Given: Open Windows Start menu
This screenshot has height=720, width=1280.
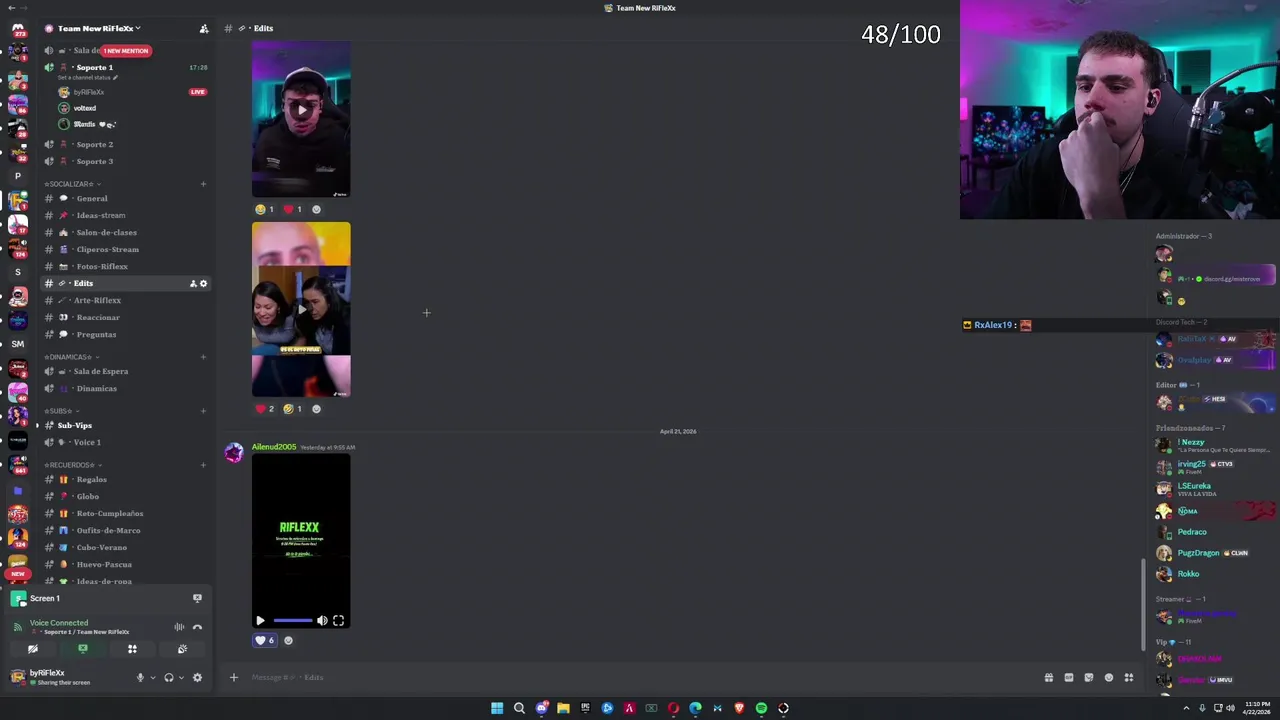Looking at the screenshot, I should click(497, 708).
